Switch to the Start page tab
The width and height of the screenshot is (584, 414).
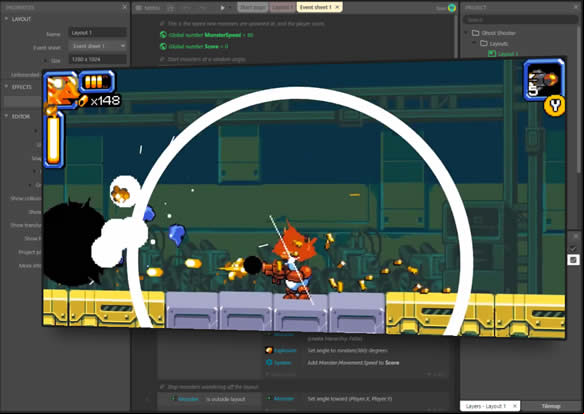(x=252, y=7)
